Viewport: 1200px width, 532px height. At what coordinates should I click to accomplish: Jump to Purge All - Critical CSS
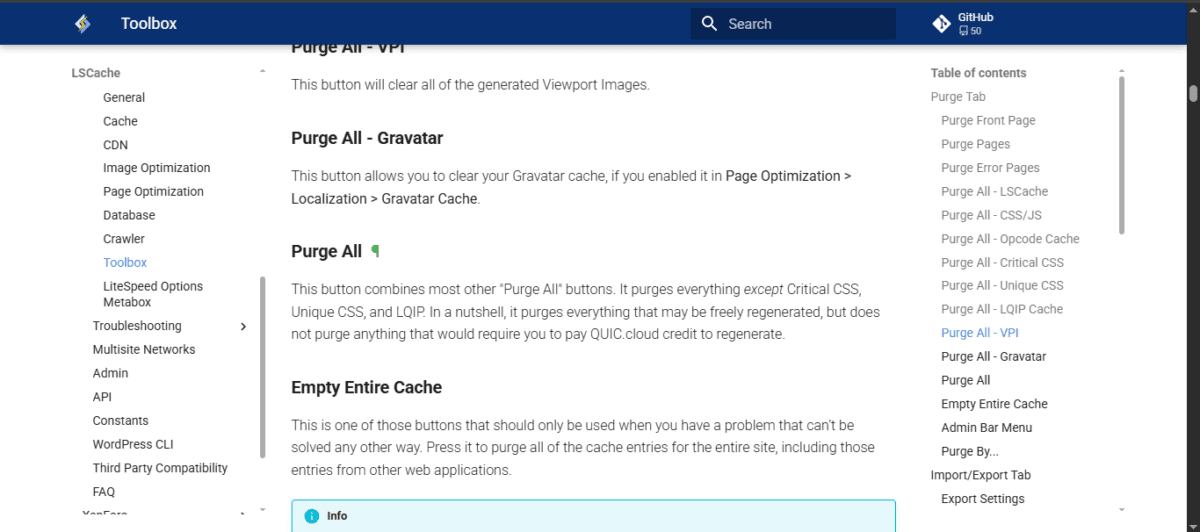pos(1002,263)
